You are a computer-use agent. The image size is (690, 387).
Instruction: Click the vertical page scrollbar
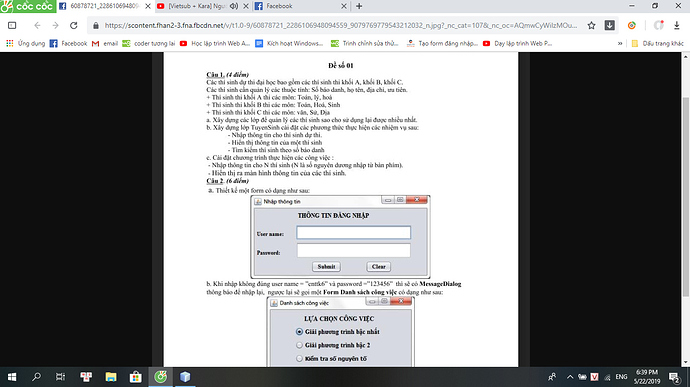coord(686,210)
